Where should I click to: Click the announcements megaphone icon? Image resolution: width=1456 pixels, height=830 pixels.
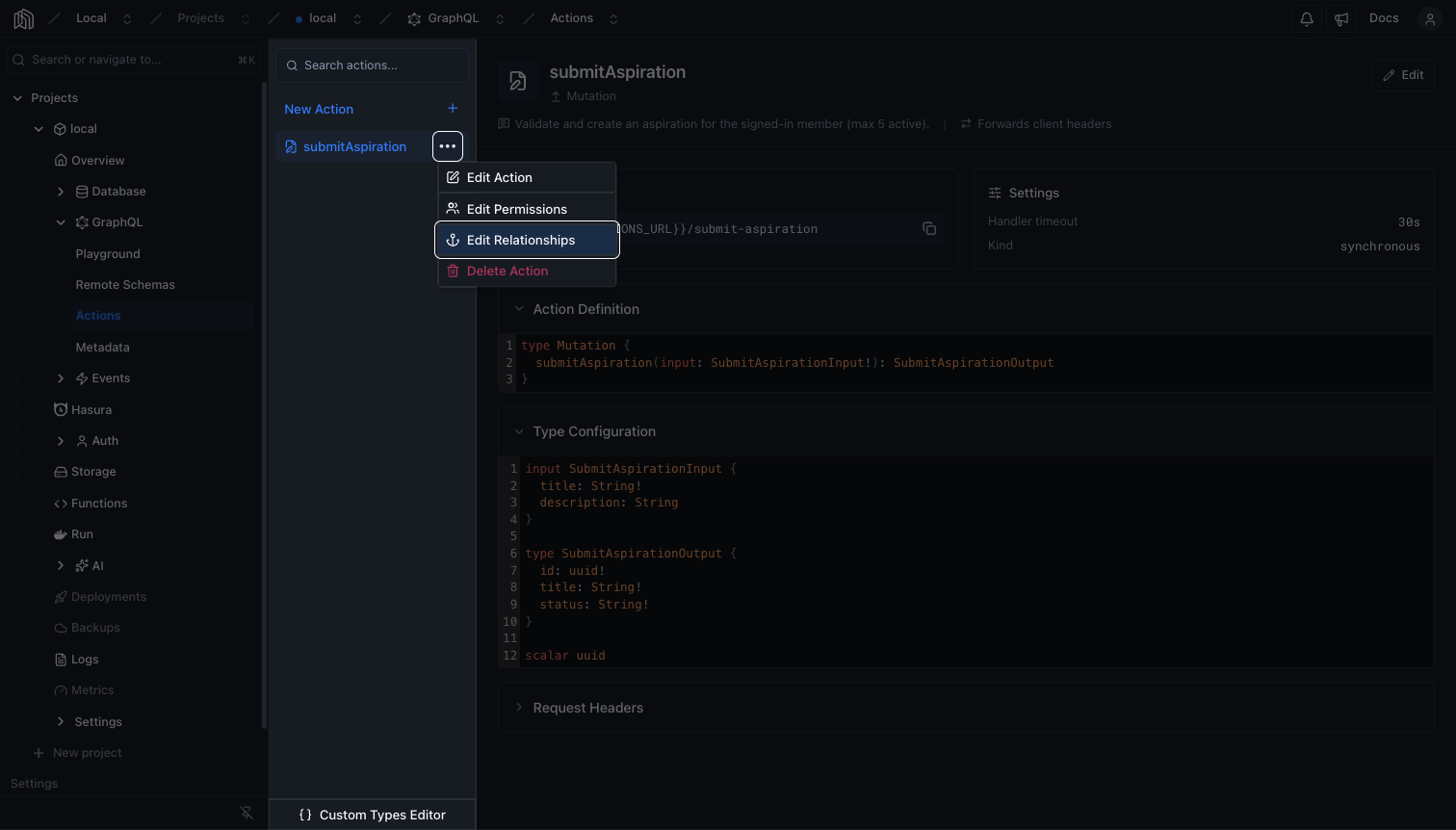(1341, 18)
